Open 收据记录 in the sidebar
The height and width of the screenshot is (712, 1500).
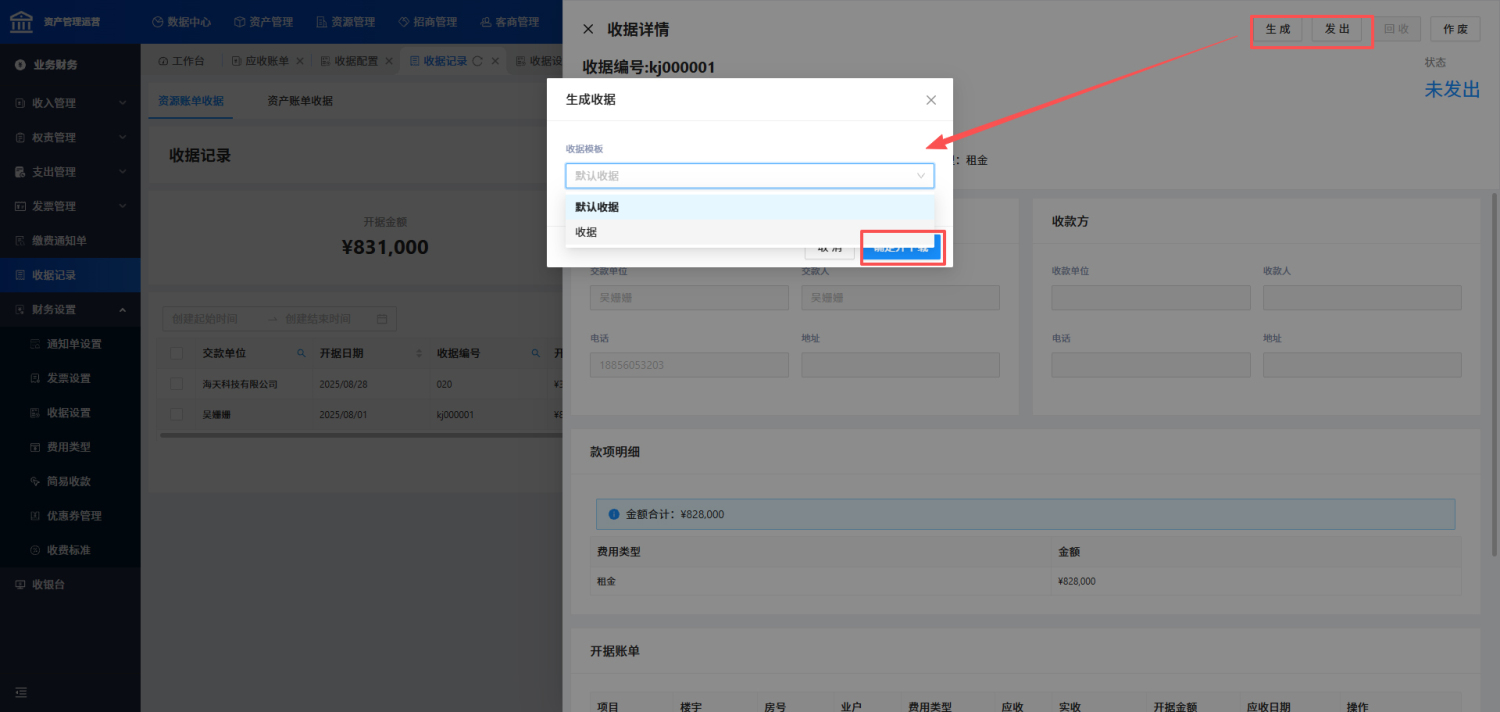pyautogui.click(x=70, y=275)
